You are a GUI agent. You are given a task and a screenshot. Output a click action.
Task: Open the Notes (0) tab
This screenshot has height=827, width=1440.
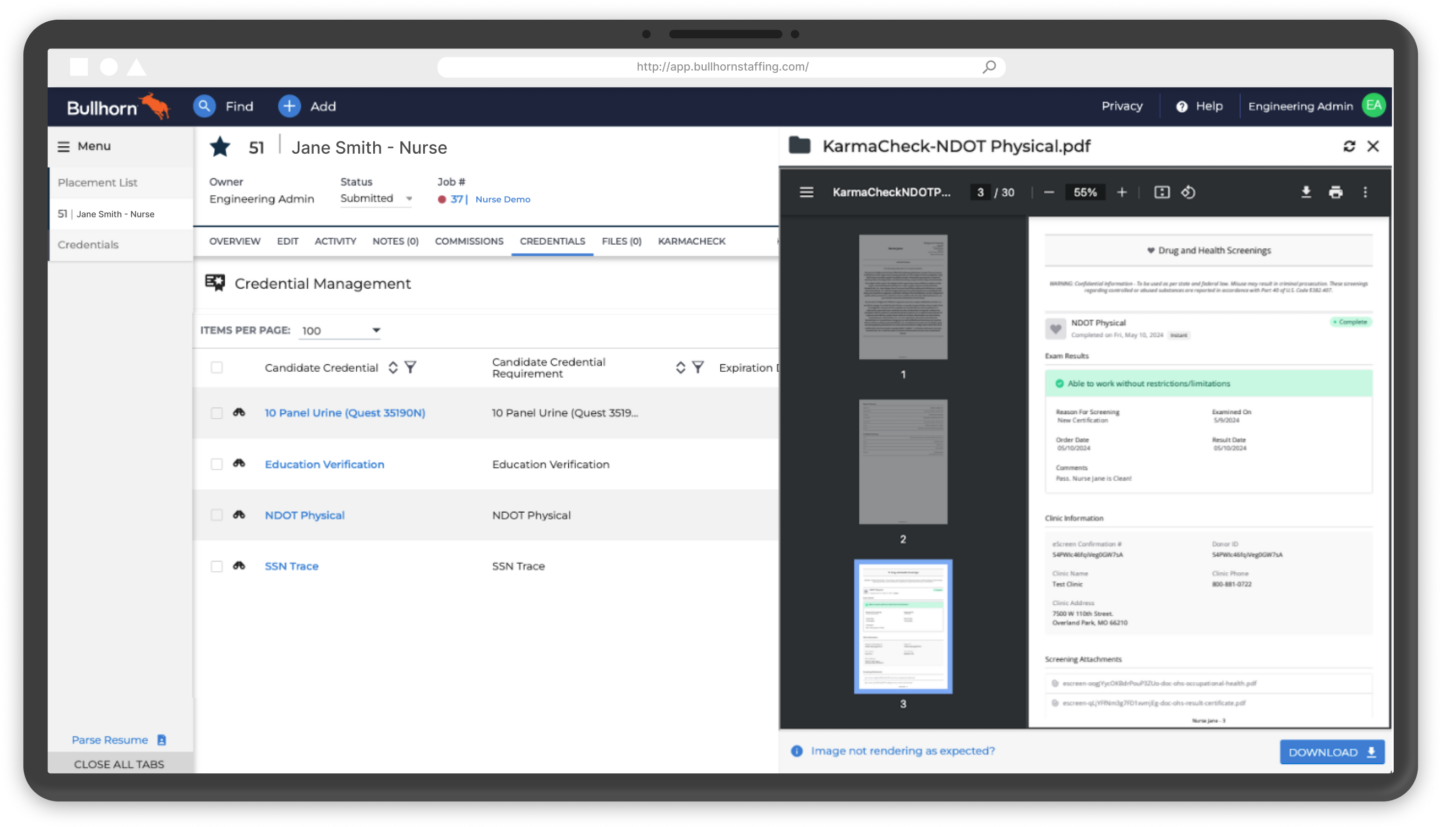(x=396, y=241)
